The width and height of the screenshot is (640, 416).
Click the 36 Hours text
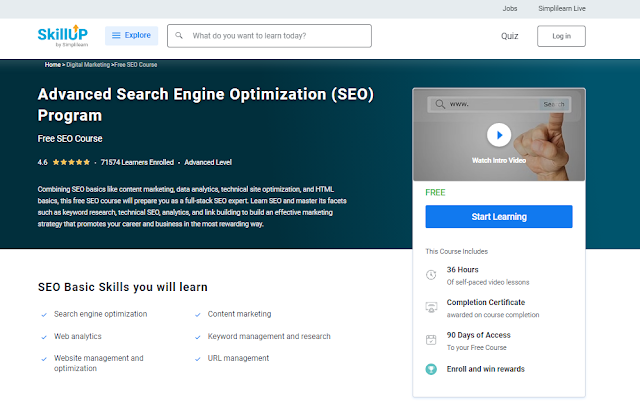(462, 269)
